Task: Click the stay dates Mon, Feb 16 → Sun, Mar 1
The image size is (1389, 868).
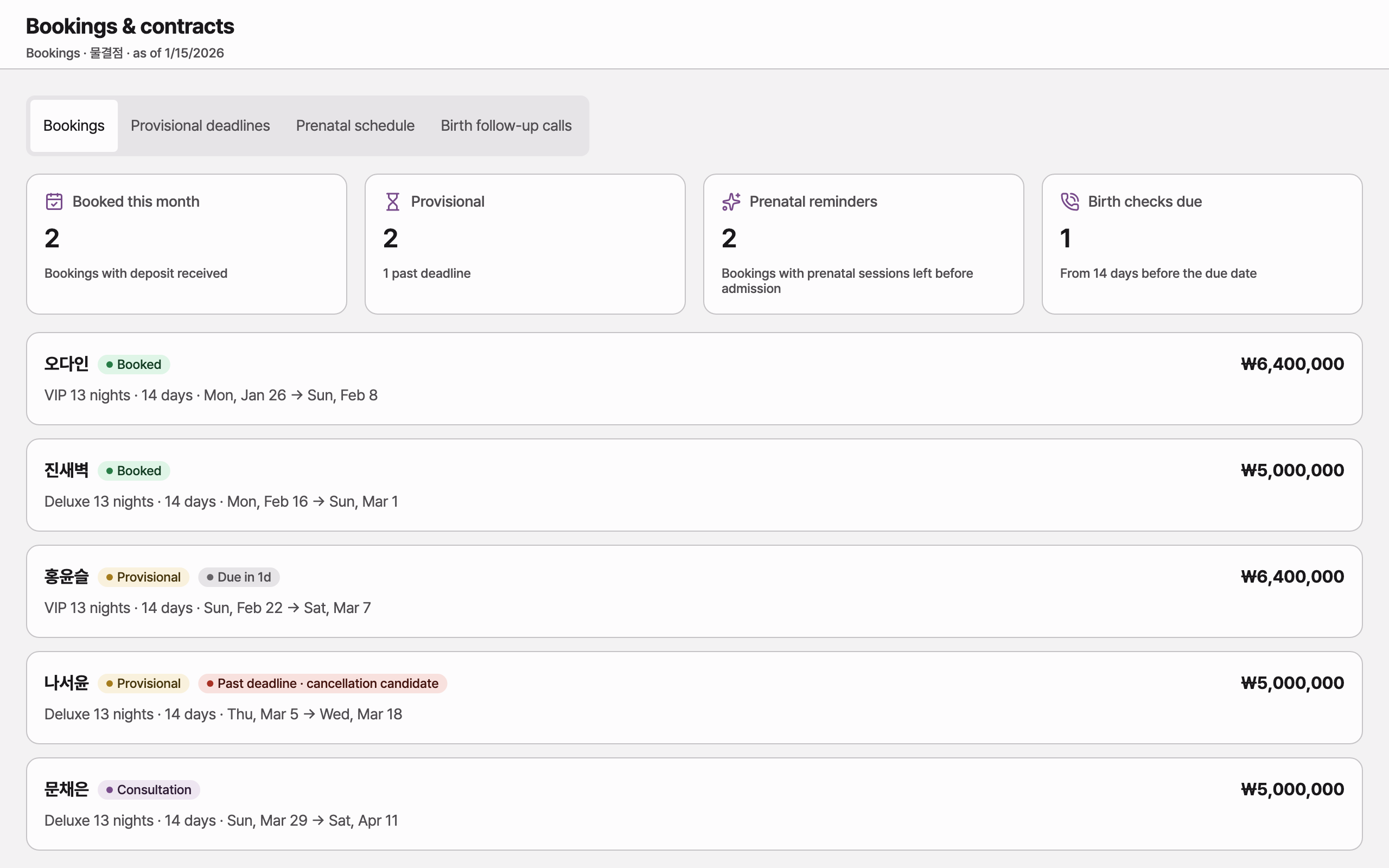Action: pyautogui.click(x=312, y=502)
